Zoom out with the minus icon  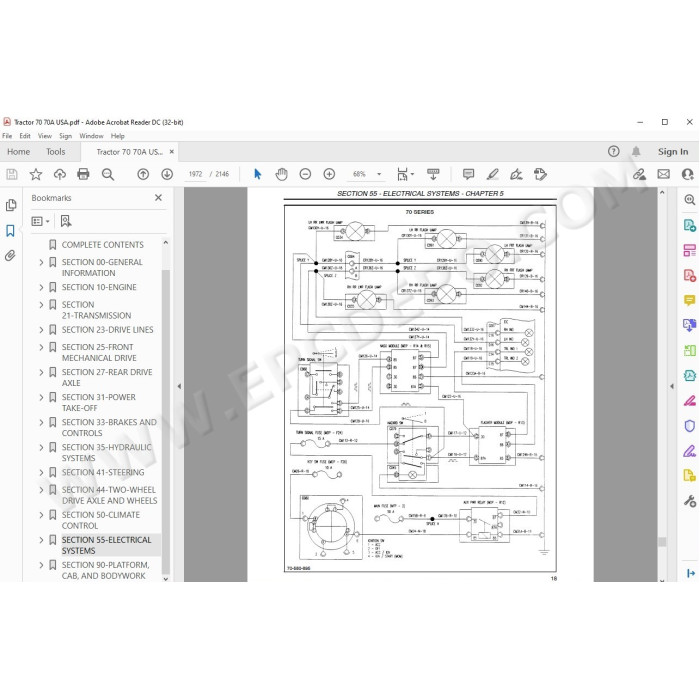pos(305,174)
